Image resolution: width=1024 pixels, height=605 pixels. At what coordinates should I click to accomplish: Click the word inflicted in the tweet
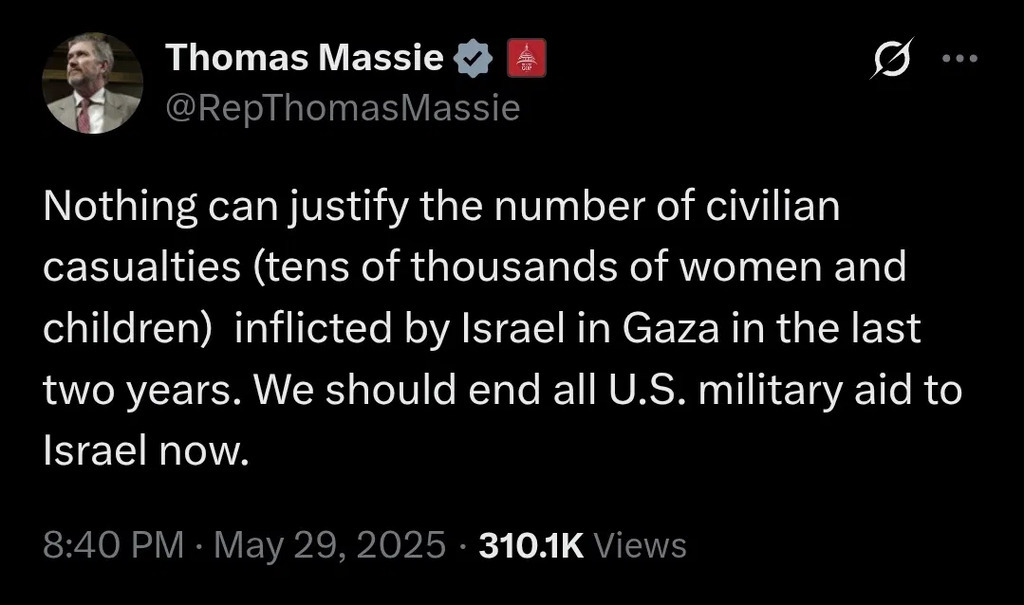[x=312, y=329]
